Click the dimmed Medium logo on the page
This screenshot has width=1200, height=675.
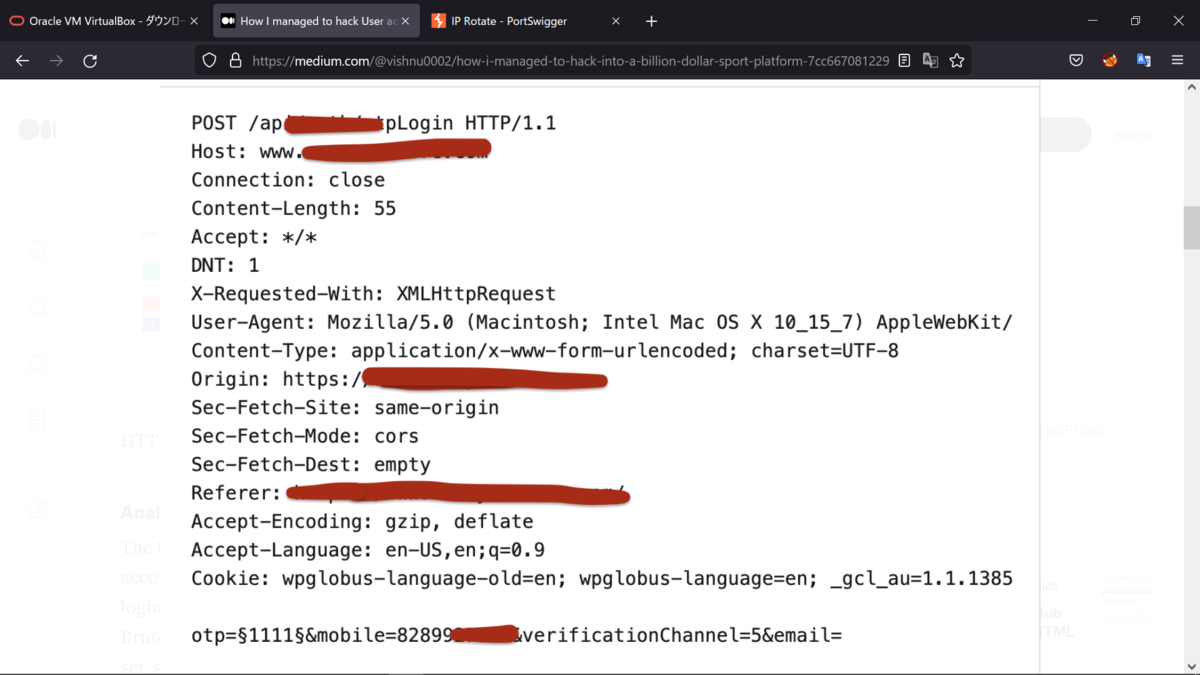point(38,129)
